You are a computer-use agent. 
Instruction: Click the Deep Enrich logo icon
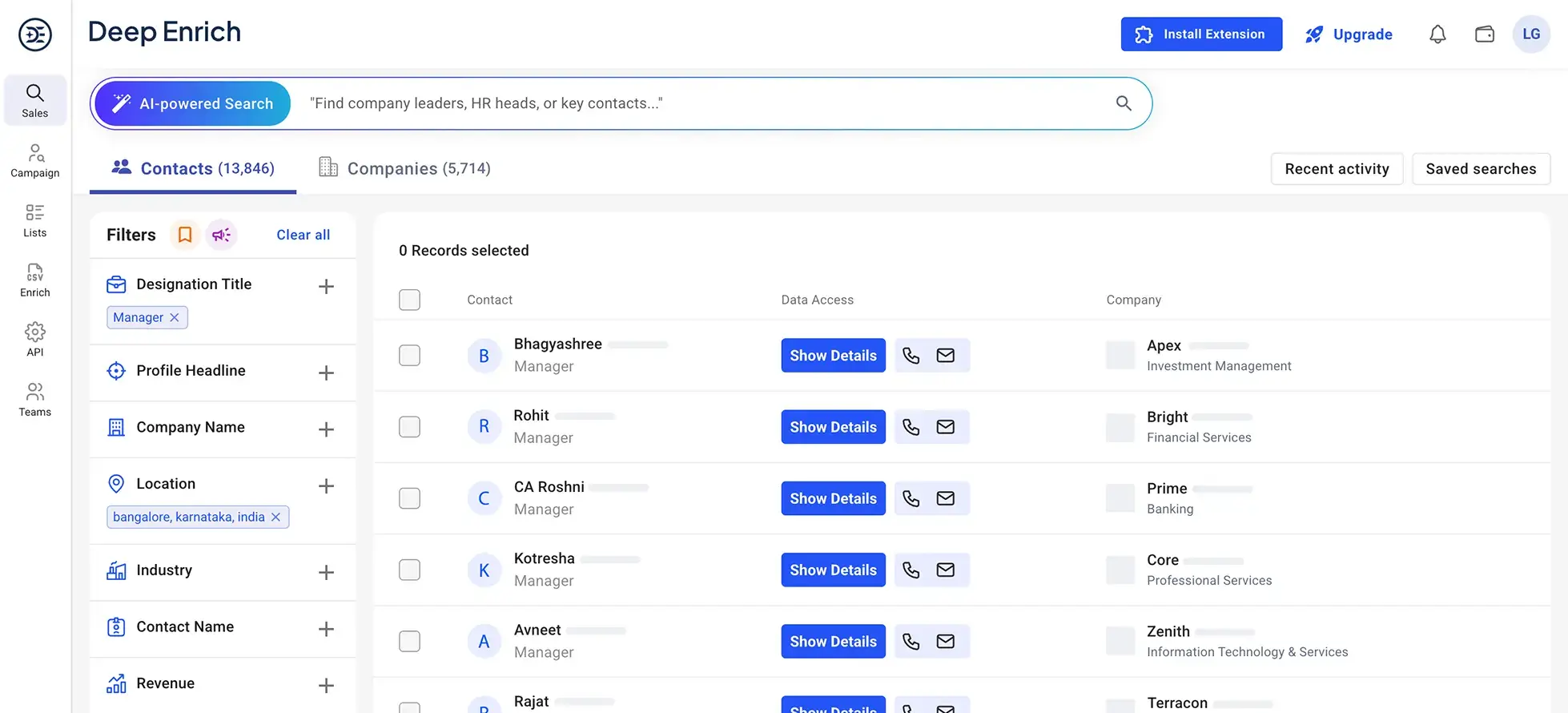[x=35, y=34]
